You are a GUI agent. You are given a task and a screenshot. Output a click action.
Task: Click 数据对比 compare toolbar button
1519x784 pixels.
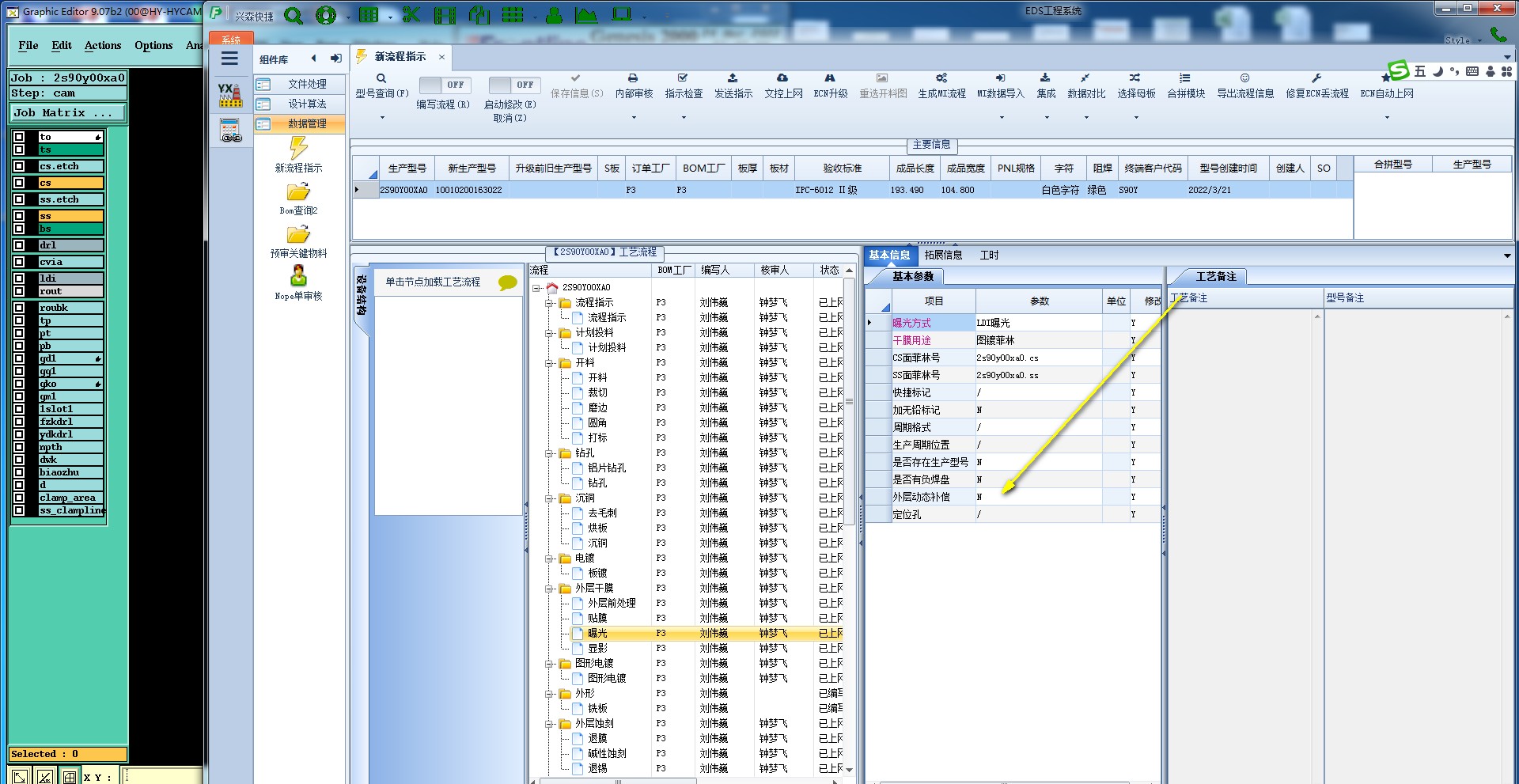(1086, 85)
